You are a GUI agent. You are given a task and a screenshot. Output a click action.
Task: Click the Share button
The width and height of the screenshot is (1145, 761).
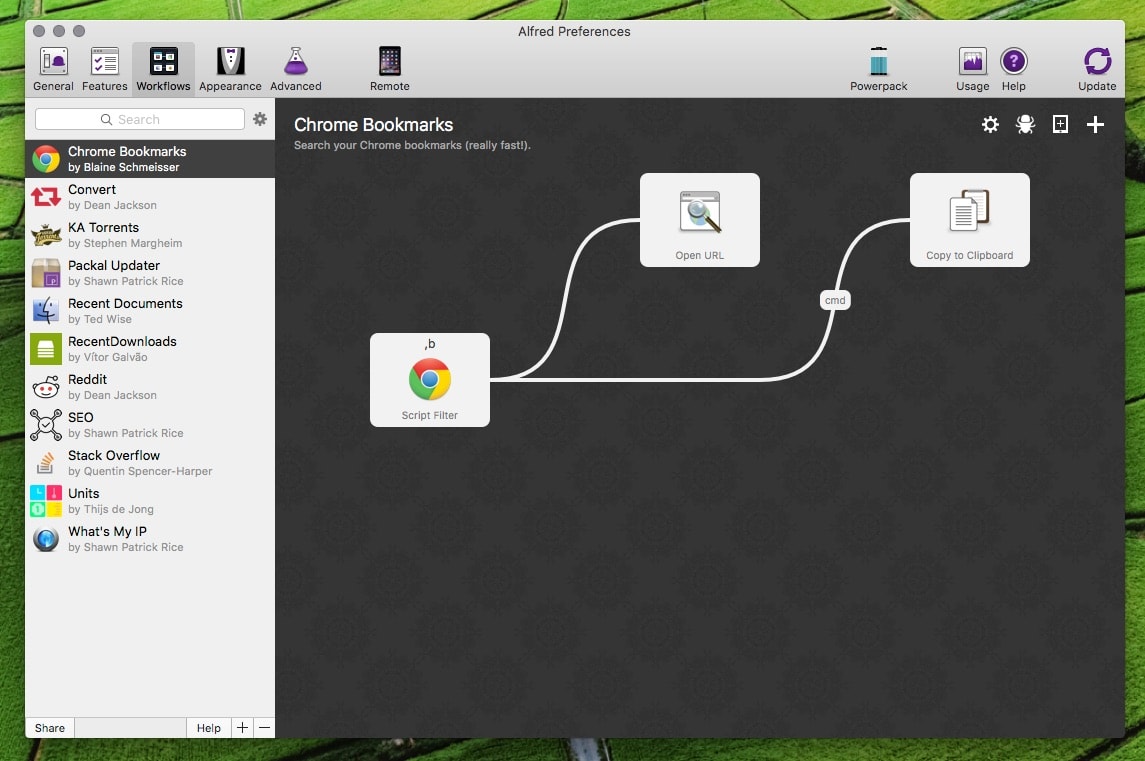[x=50, y=727]
